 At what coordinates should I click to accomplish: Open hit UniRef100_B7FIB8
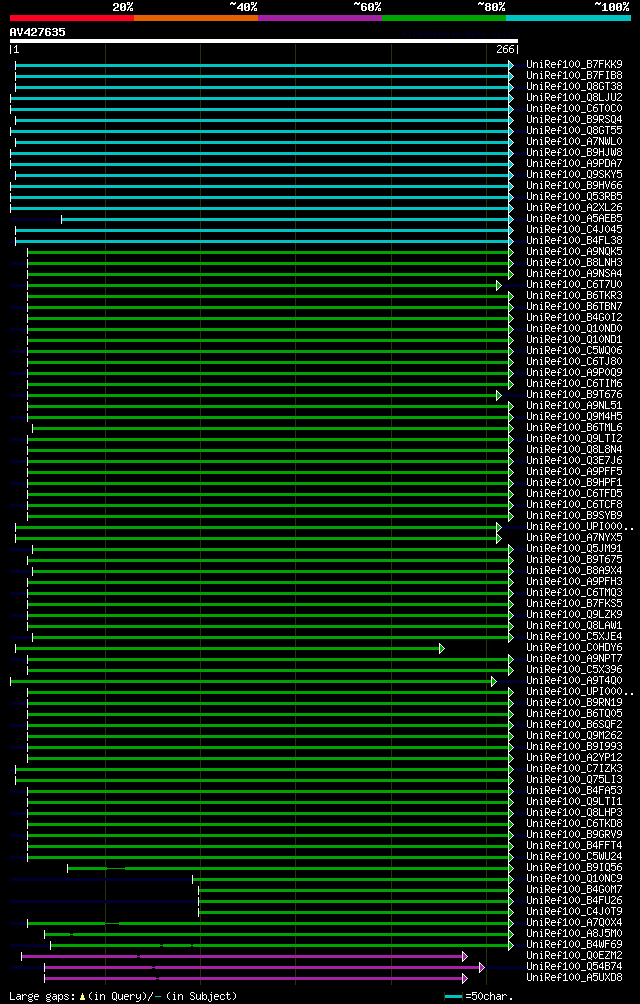point(574,76)
